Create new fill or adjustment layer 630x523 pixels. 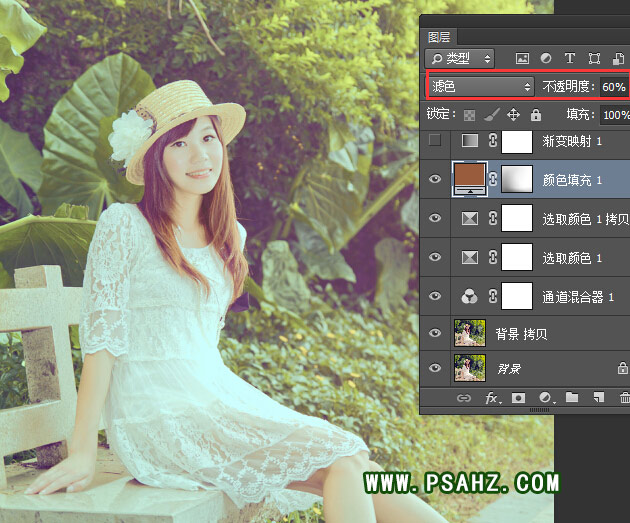pos(545,398)
